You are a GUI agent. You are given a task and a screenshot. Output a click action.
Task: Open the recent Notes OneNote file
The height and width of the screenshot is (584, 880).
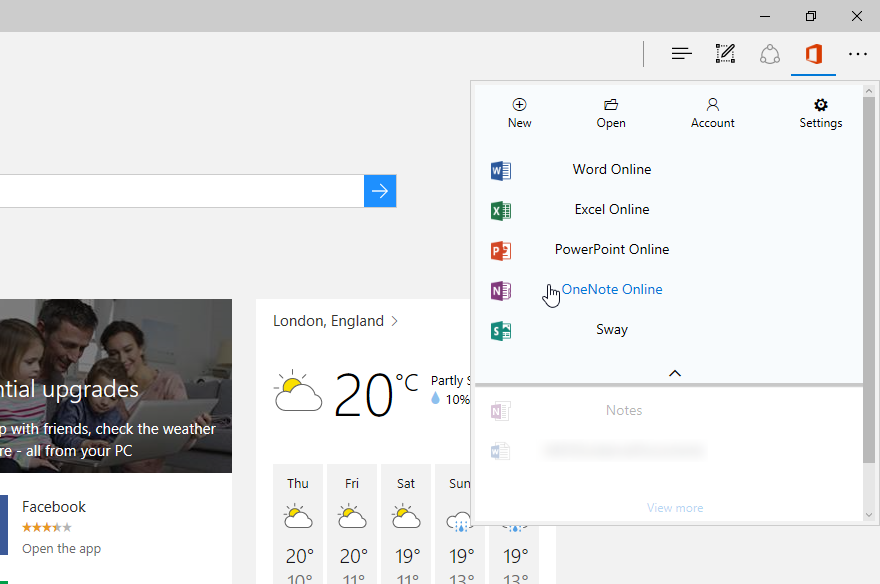[624, 410]
